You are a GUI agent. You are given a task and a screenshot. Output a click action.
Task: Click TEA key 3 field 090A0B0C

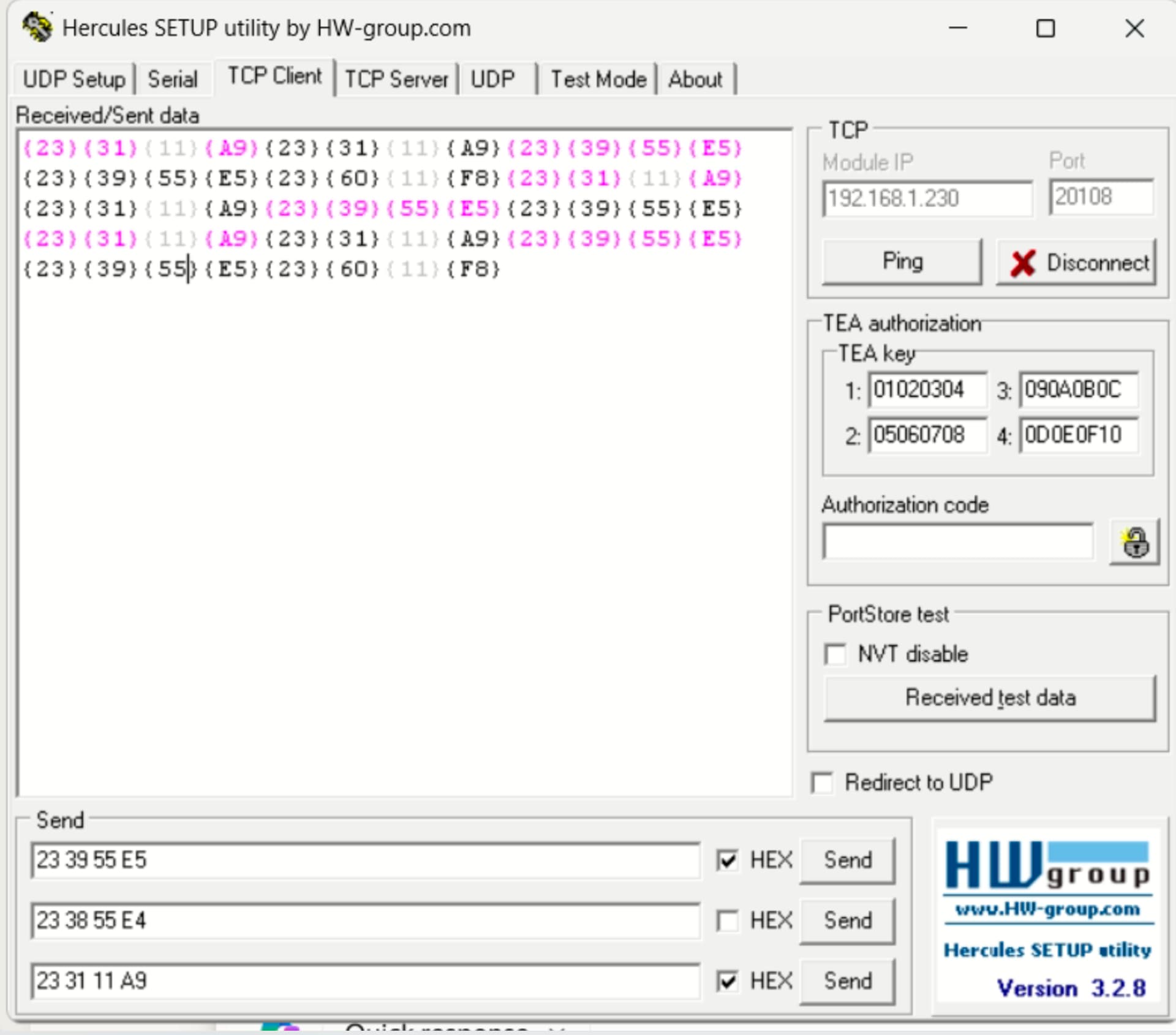click(1079, 390)
